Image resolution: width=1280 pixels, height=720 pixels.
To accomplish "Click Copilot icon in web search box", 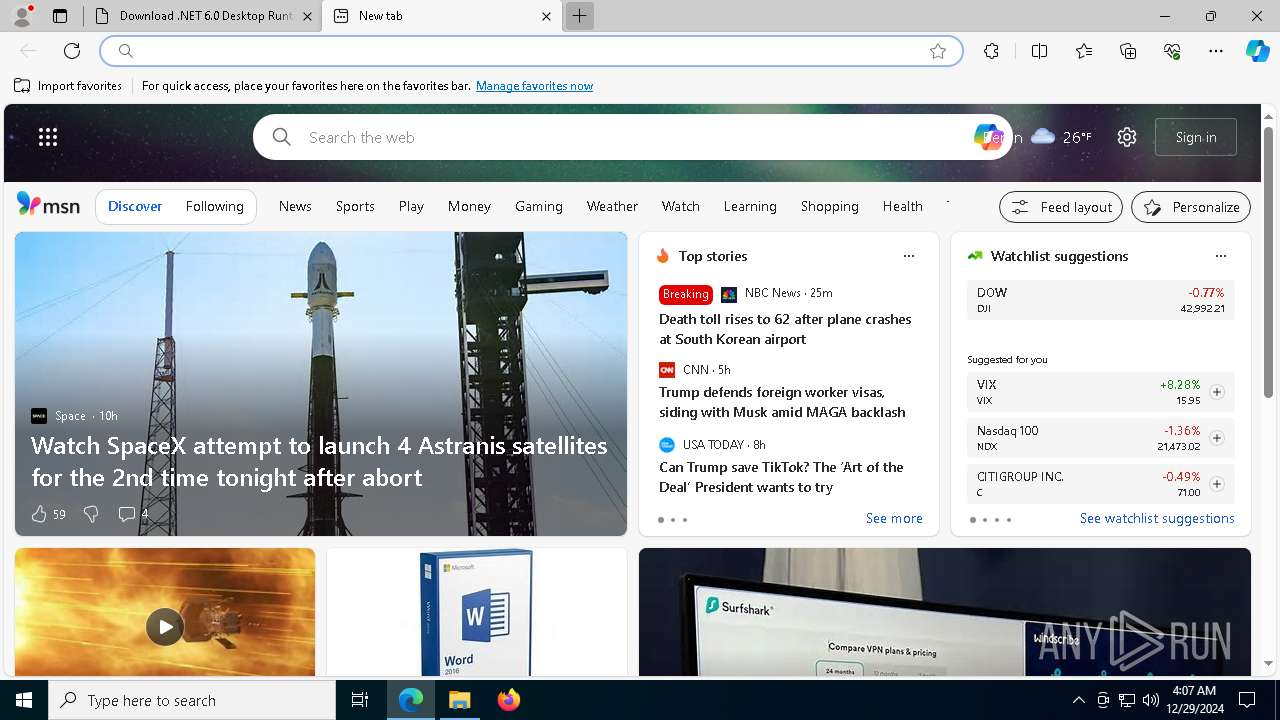I will 987,137.
